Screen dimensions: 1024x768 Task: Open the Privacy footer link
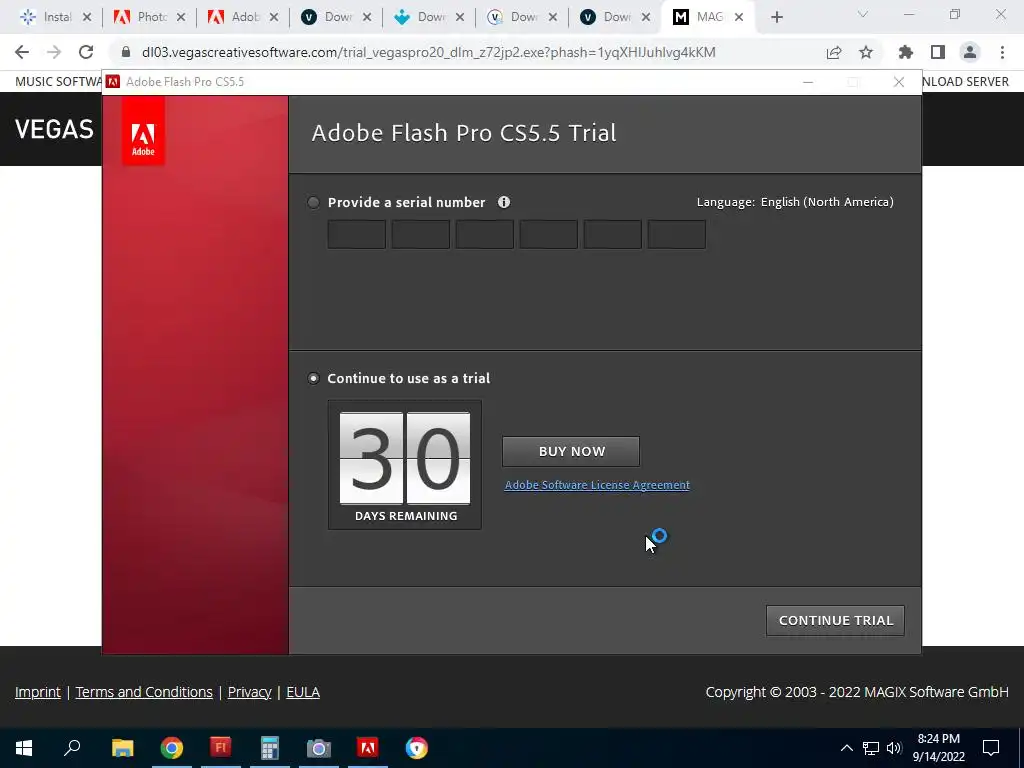(x=249, y=692)
